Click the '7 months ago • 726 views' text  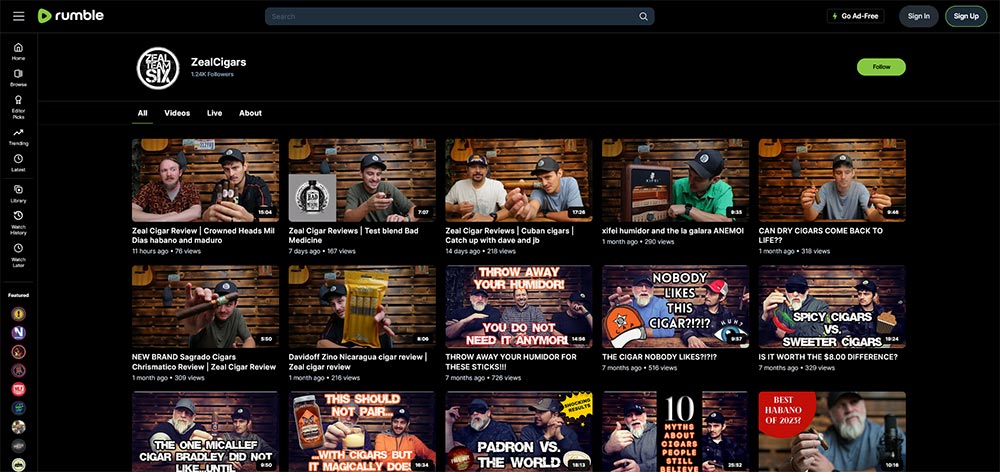click(x=483, y=378)
